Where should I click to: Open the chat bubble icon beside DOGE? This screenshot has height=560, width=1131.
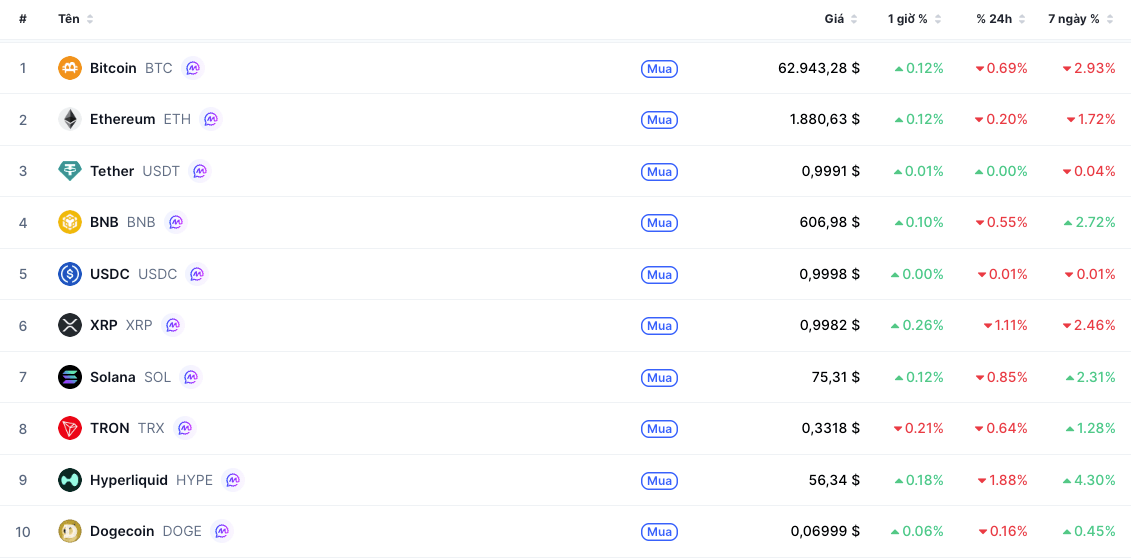pos(222,531)
